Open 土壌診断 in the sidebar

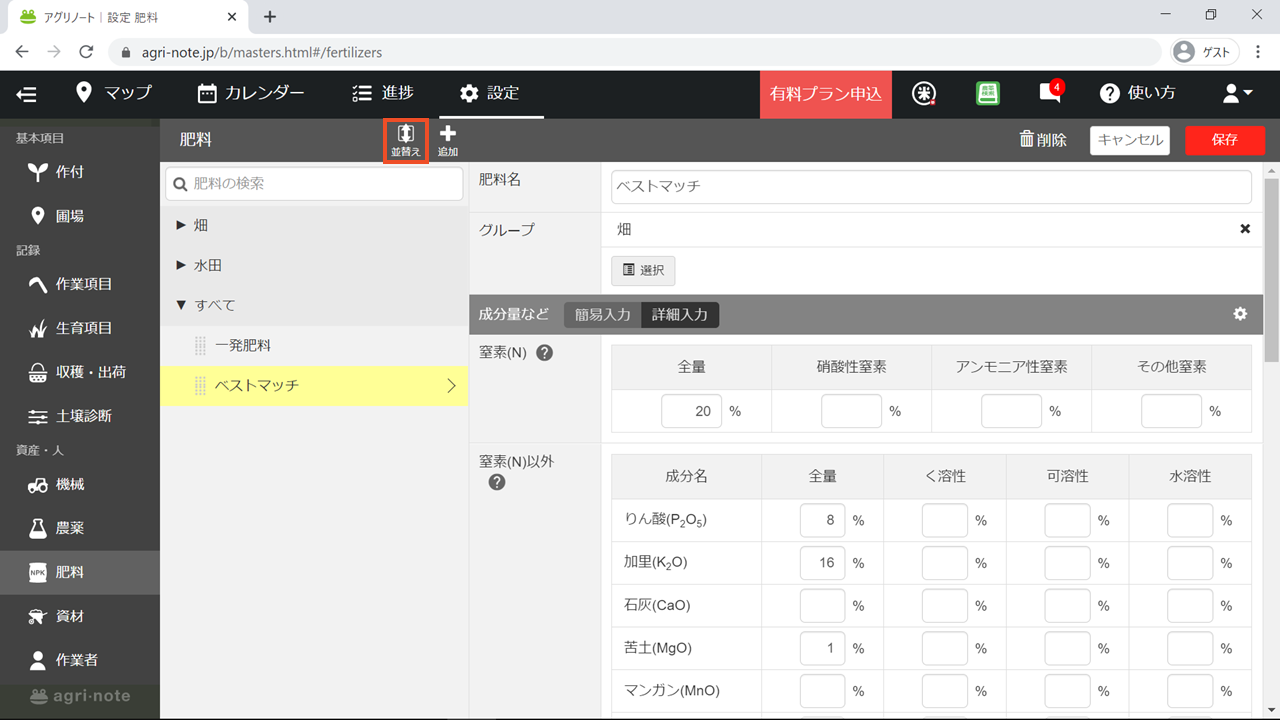point(80,416)
